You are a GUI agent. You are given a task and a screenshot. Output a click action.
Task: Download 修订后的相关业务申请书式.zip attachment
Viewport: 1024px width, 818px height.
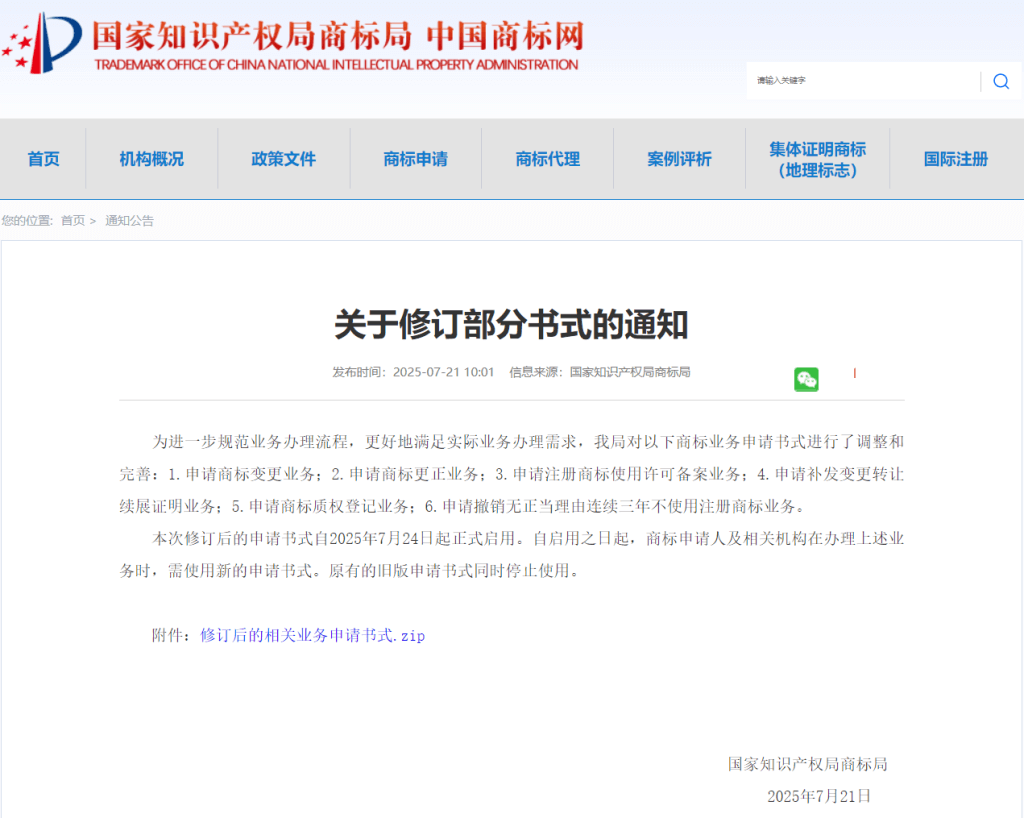coord(312,635)
